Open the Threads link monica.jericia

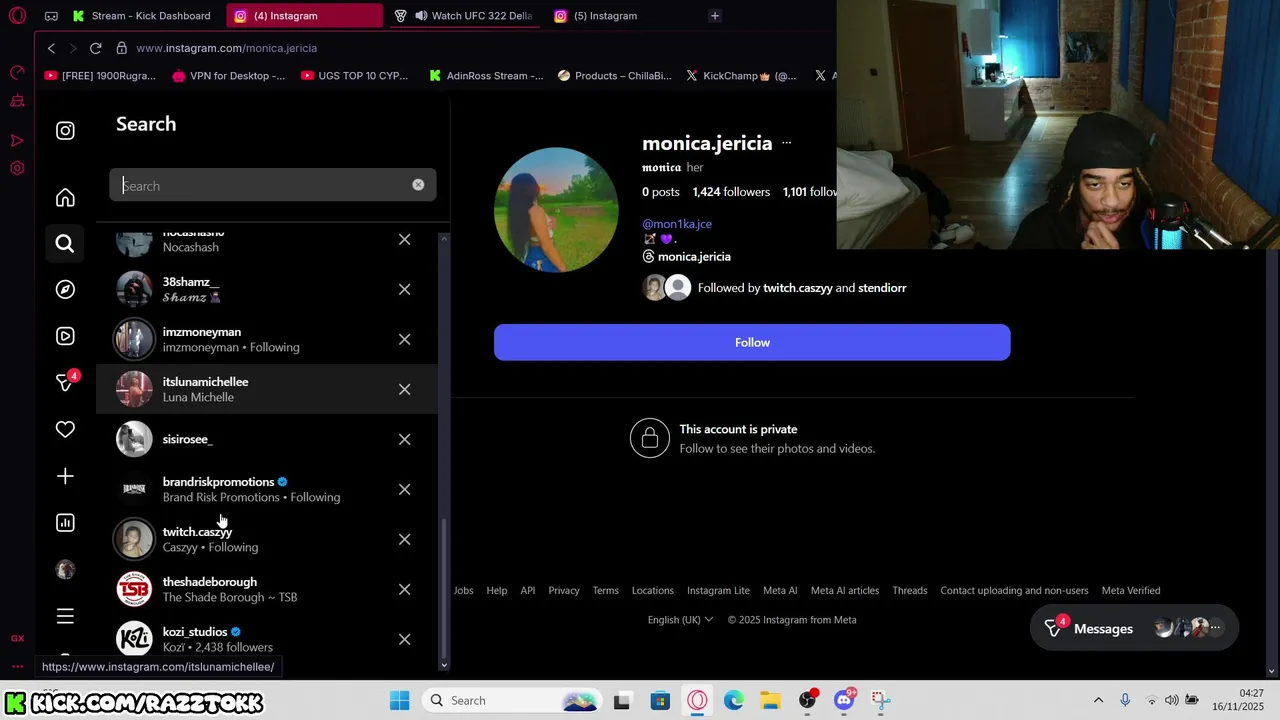coord(686,257)
